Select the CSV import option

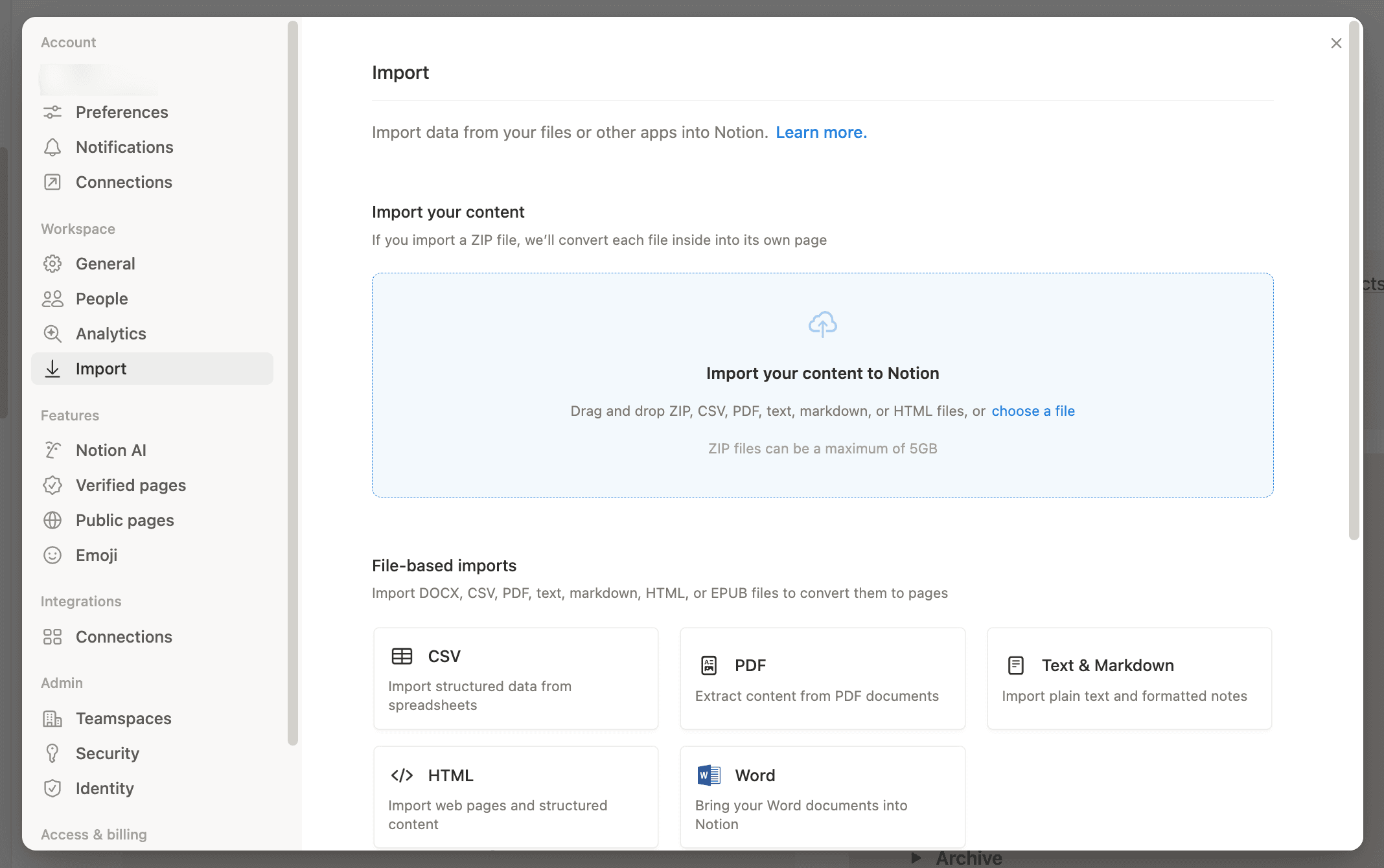coord(515,678)
